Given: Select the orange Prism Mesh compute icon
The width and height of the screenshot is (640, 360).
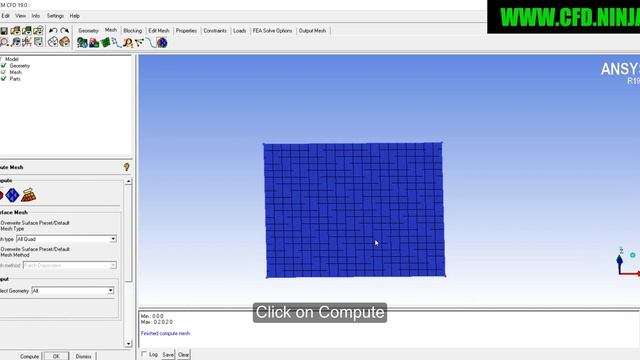Looking at the screenshot, I should 29,195.
